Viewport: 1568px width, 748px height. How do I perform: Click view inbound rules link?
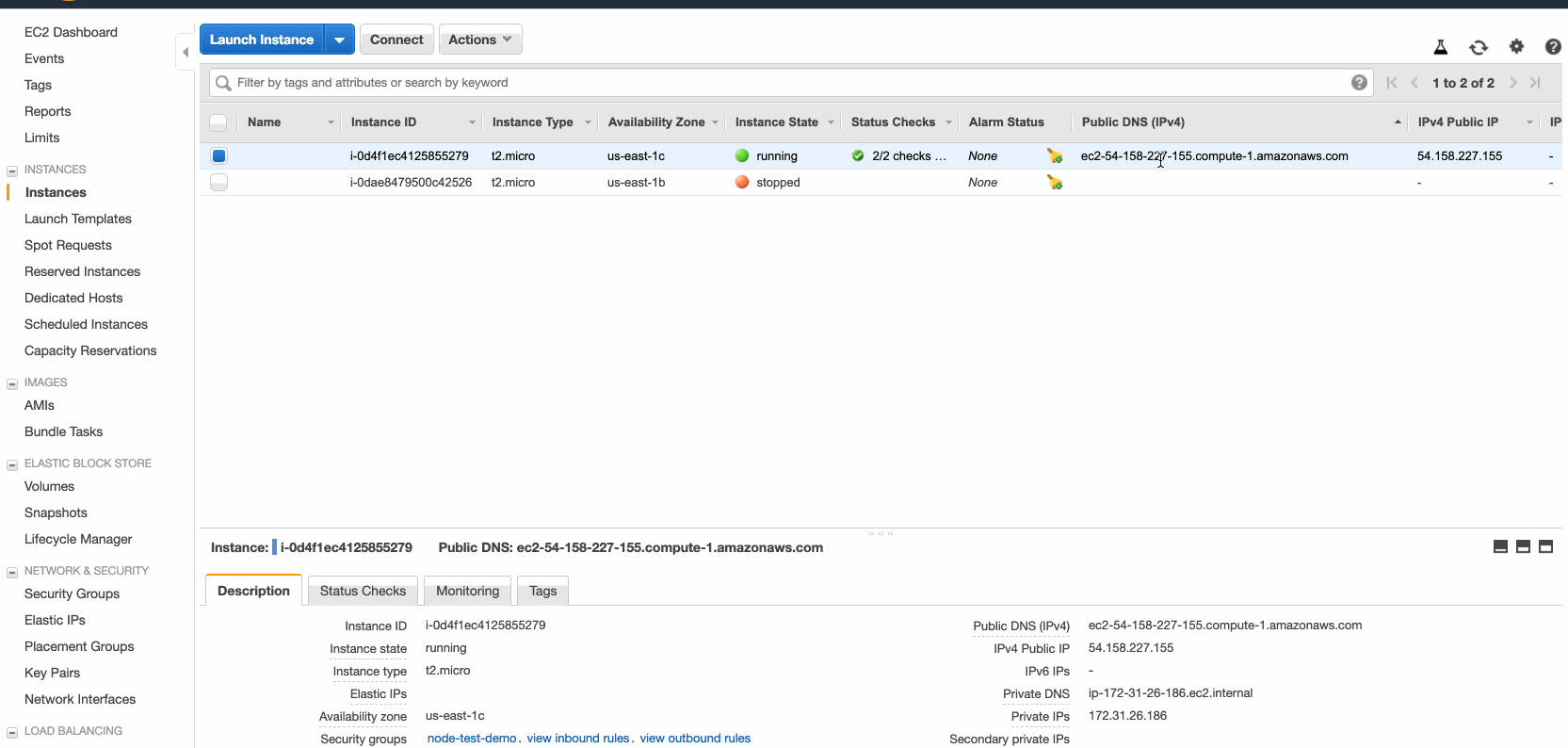[x=578, y=739]
